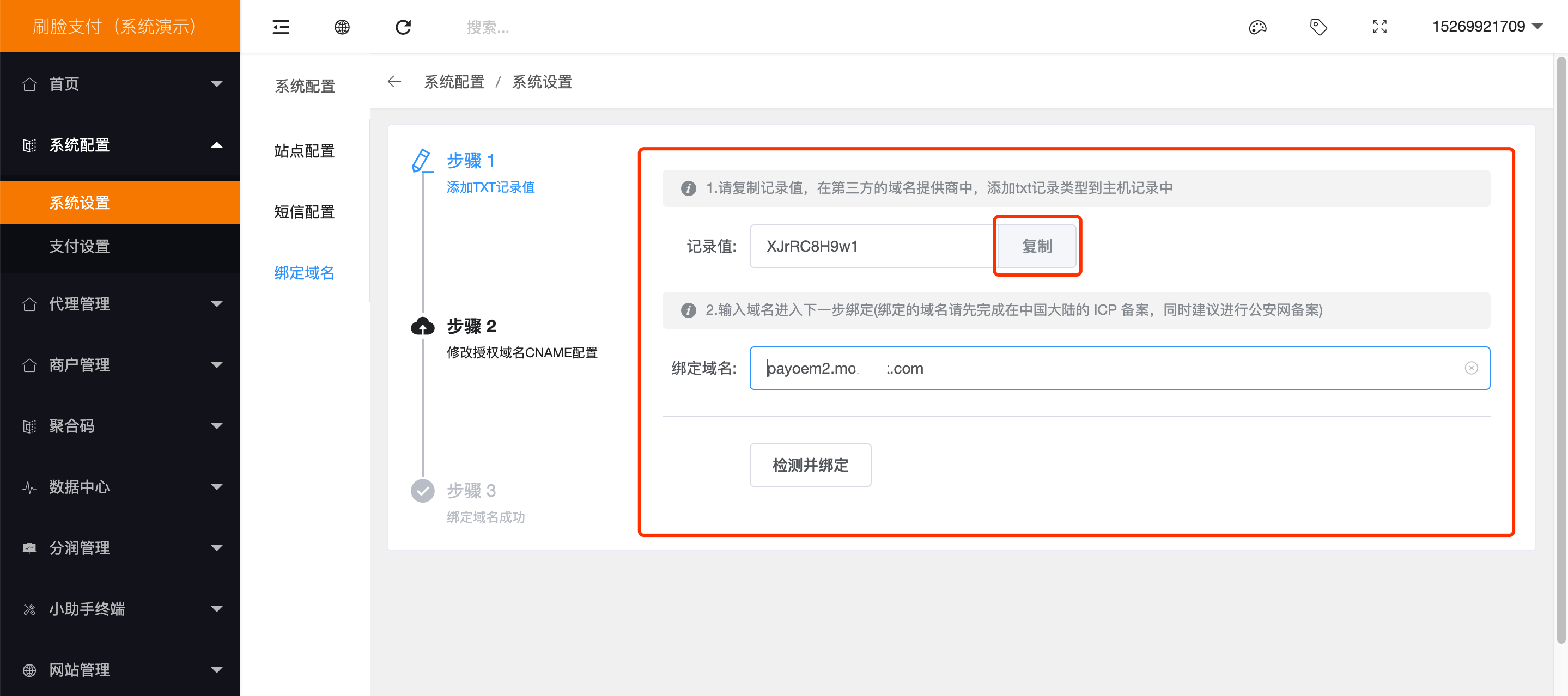
Task: Expand the 小助手终端 menu arrow
Action: (217, 609)
